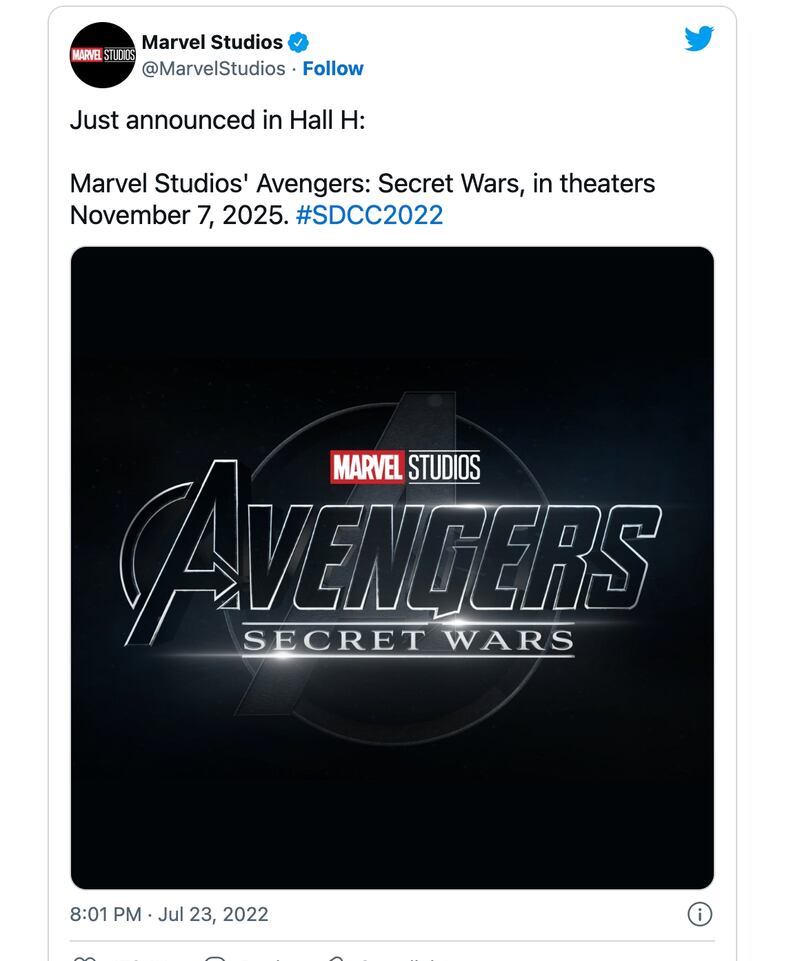Click the Marvel Studios display name
800x961 pixels.
click(212, 42)
